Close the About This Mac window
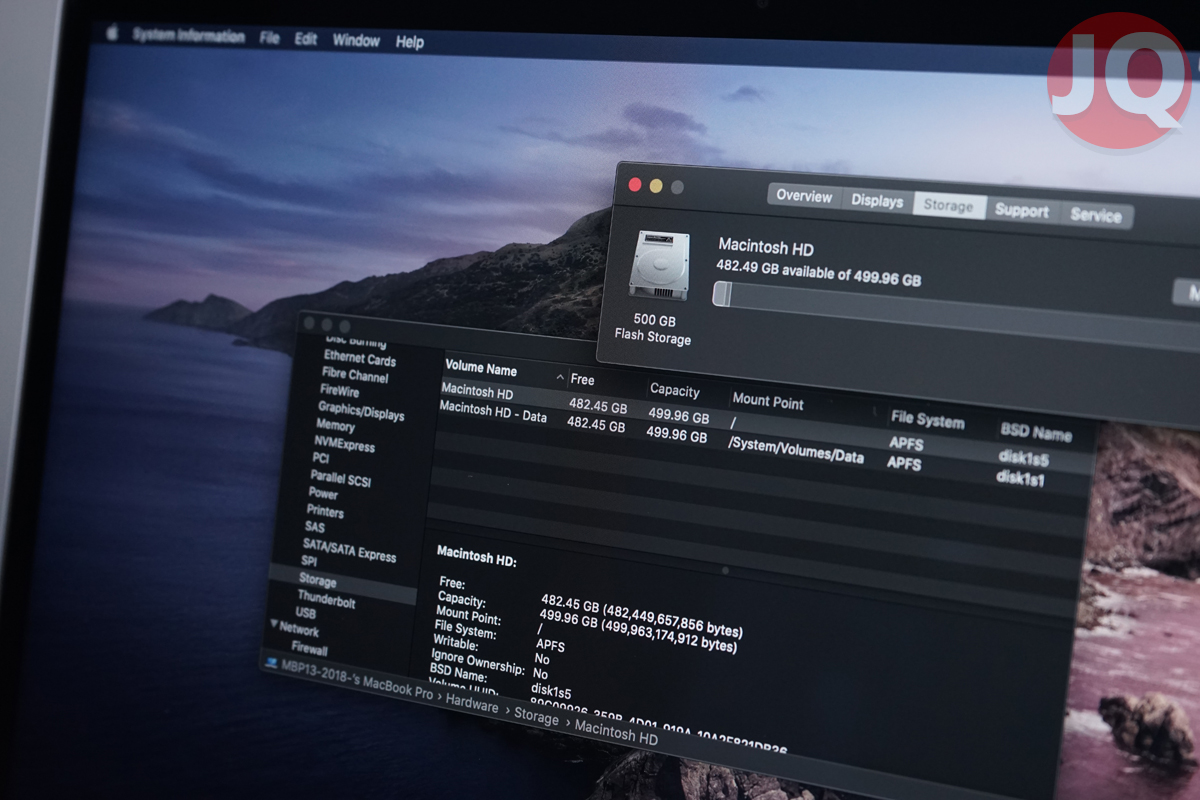Screen dimensions: 1200x800 [x=634, y=184]
